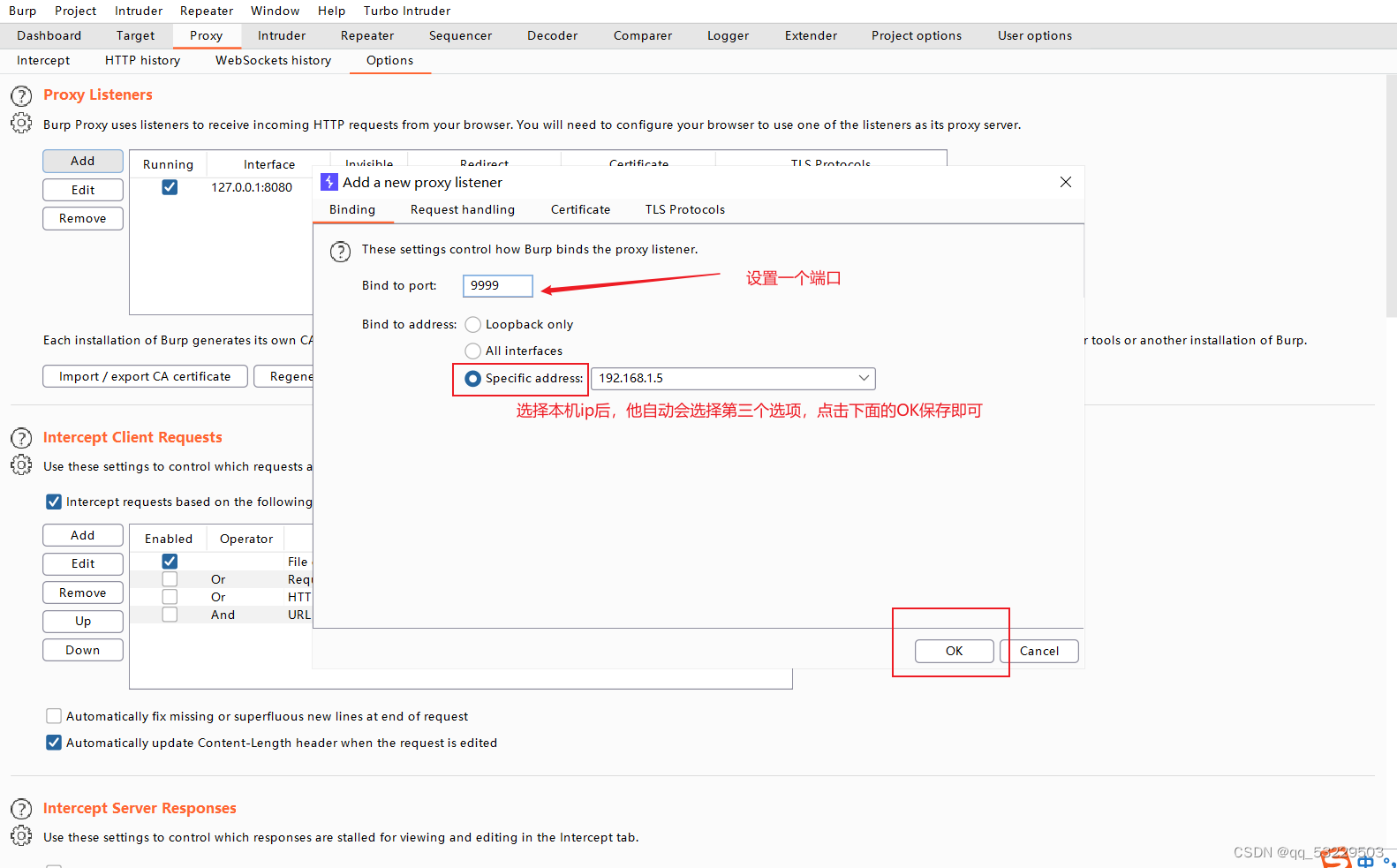Open the Turbo Intruder menu
The width and height of the screenshot is (1397, 868).
pos(407,11)
